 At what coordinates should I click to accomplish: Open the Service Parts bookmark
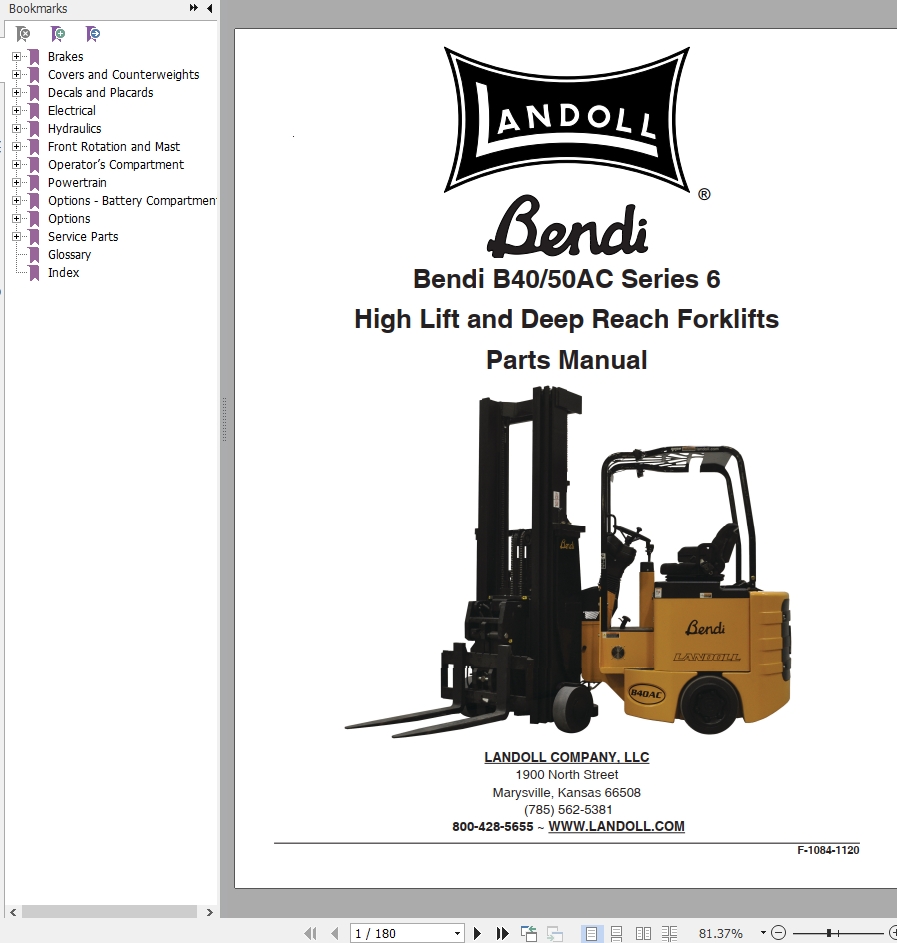[83, 237]
